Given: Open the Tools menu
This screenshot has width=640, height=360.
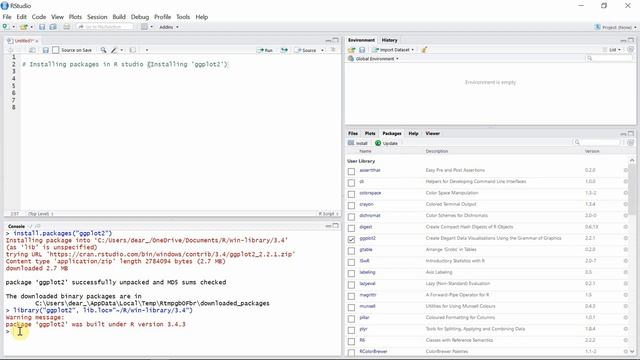Looking at the screenshot, I should click(183, 17).
